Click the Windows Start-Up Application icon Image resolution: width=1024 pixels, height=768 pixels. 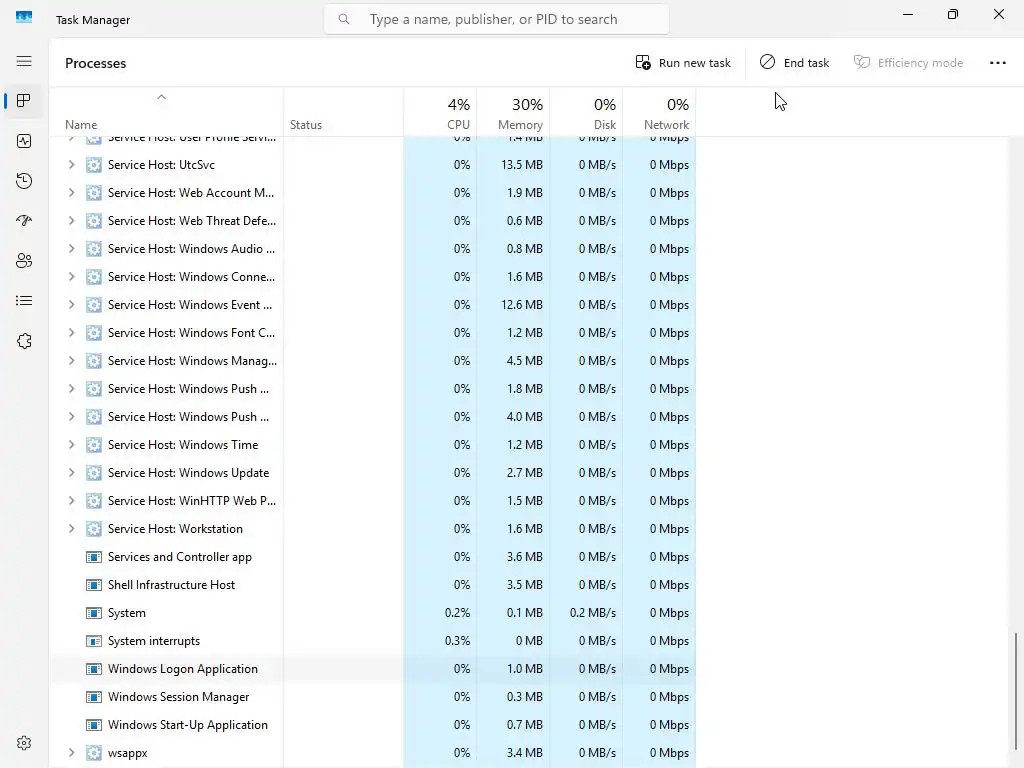tap(94, 725)
